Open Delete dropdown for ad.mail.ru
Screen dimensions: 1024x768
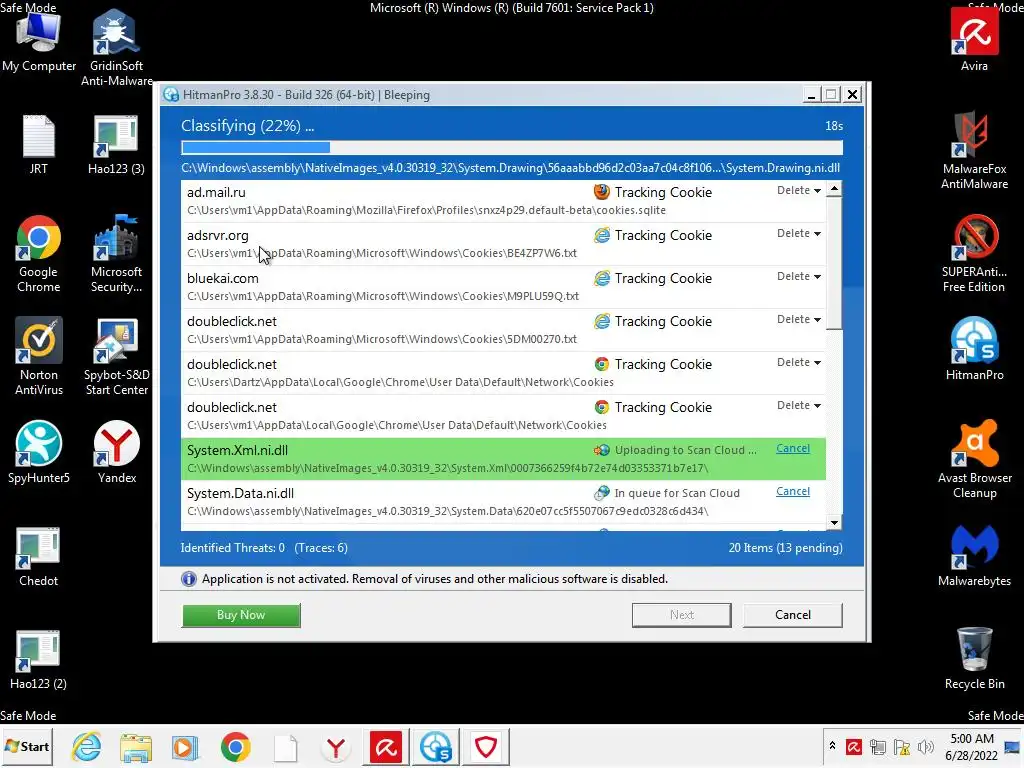coord(799,190)
